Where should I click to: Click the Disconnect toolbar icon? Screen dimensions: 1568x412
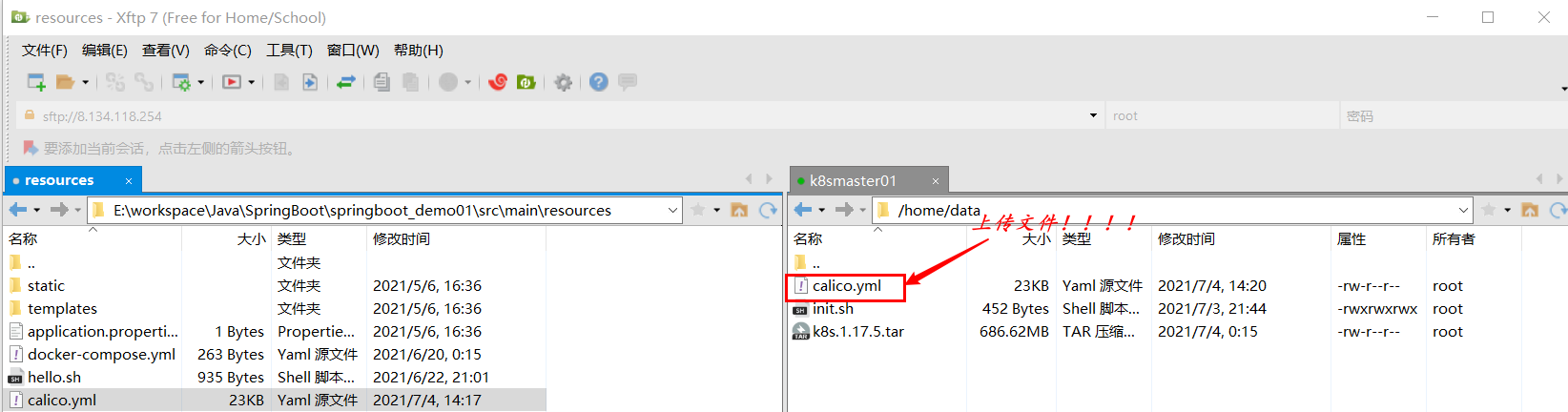point(144,82)
